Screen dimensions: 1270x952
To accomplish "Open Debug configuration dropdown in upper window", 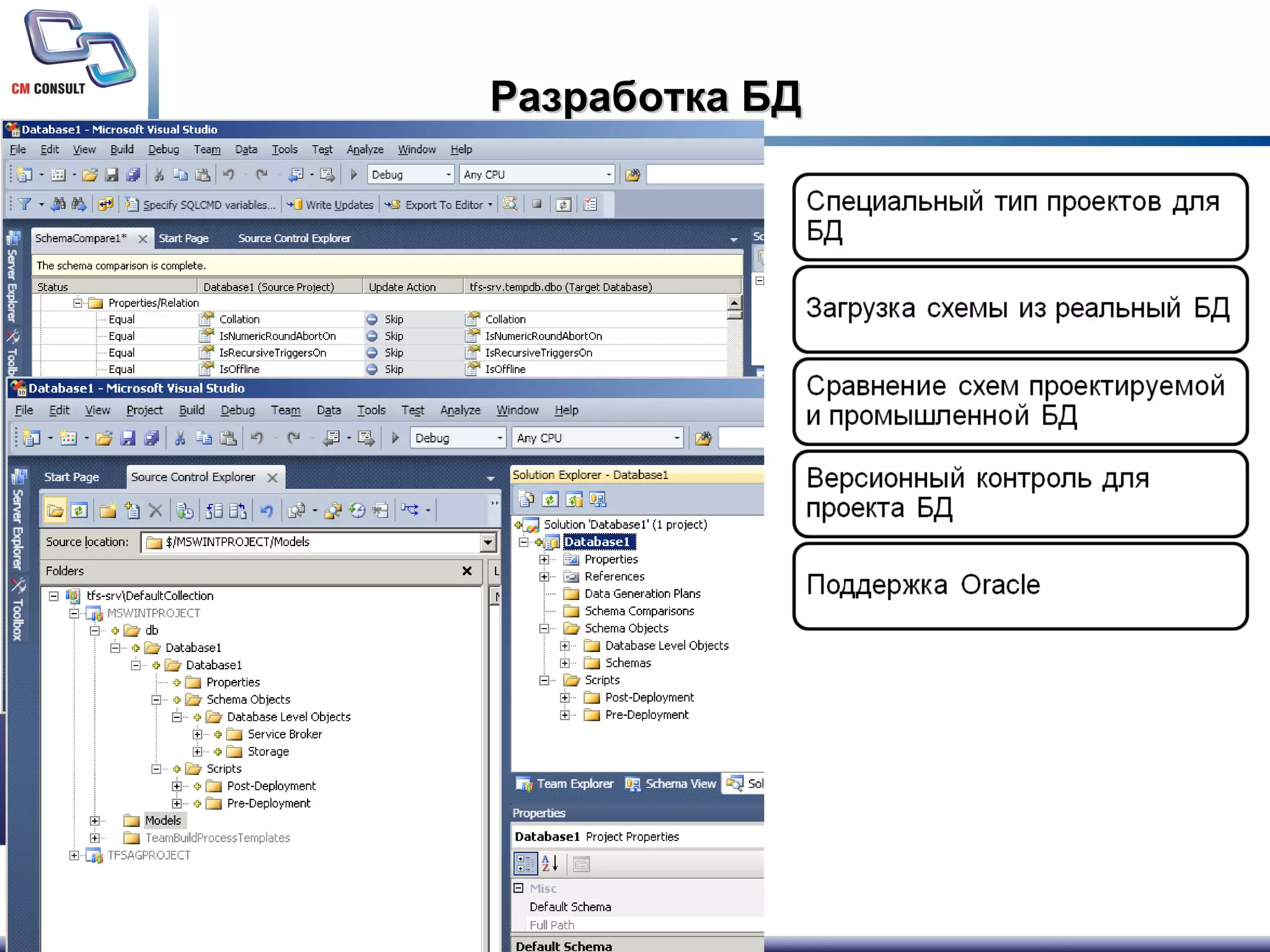I will (x=411, y=175).
